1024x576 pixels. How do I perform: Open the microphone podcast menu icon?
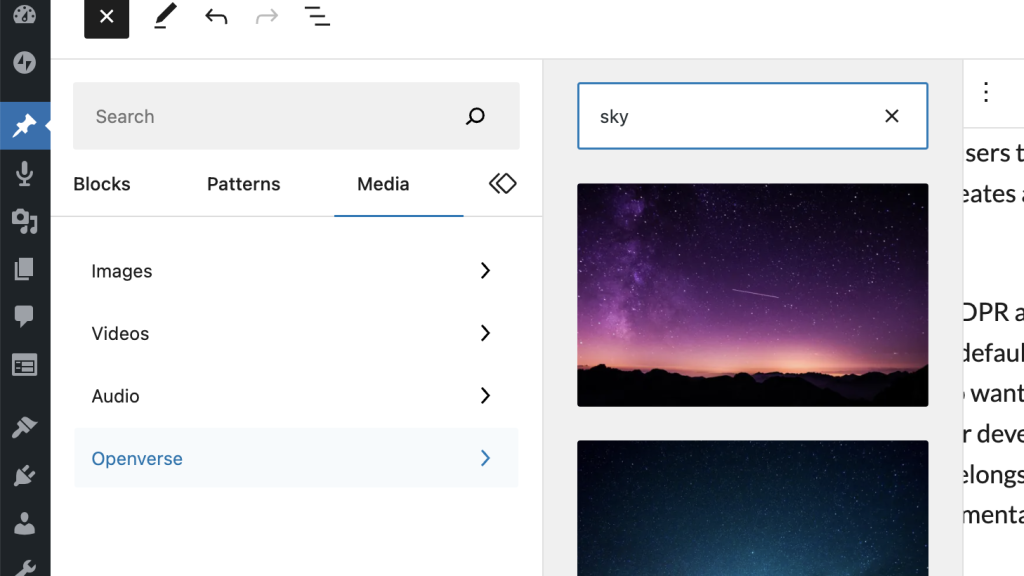[24, 174]
